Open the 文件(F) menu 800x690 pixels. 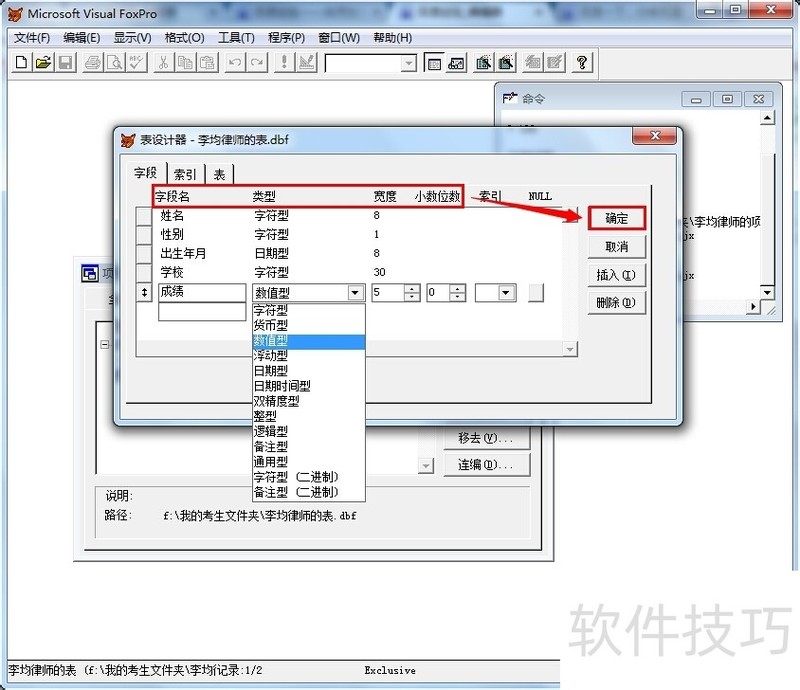point(32,38)
